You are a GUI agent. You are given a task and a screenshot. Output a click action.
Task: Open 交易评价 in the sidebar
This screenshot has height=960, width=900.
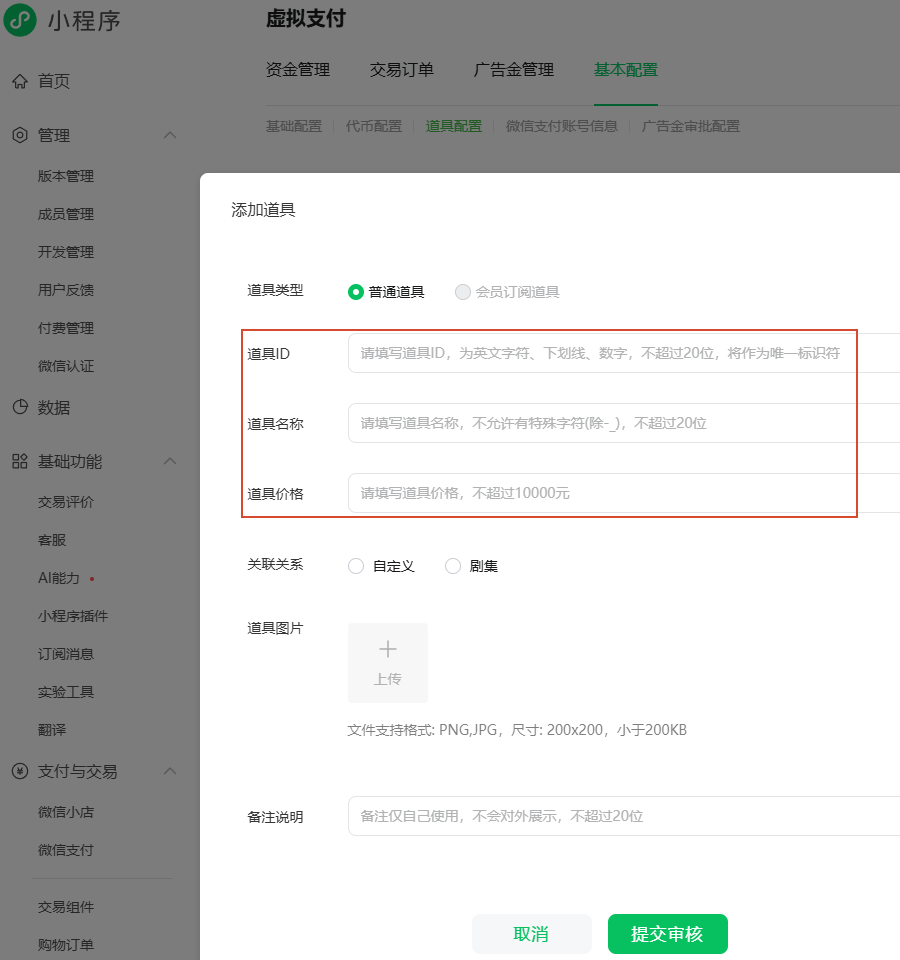pyautogui.click(x=66, y=502)
